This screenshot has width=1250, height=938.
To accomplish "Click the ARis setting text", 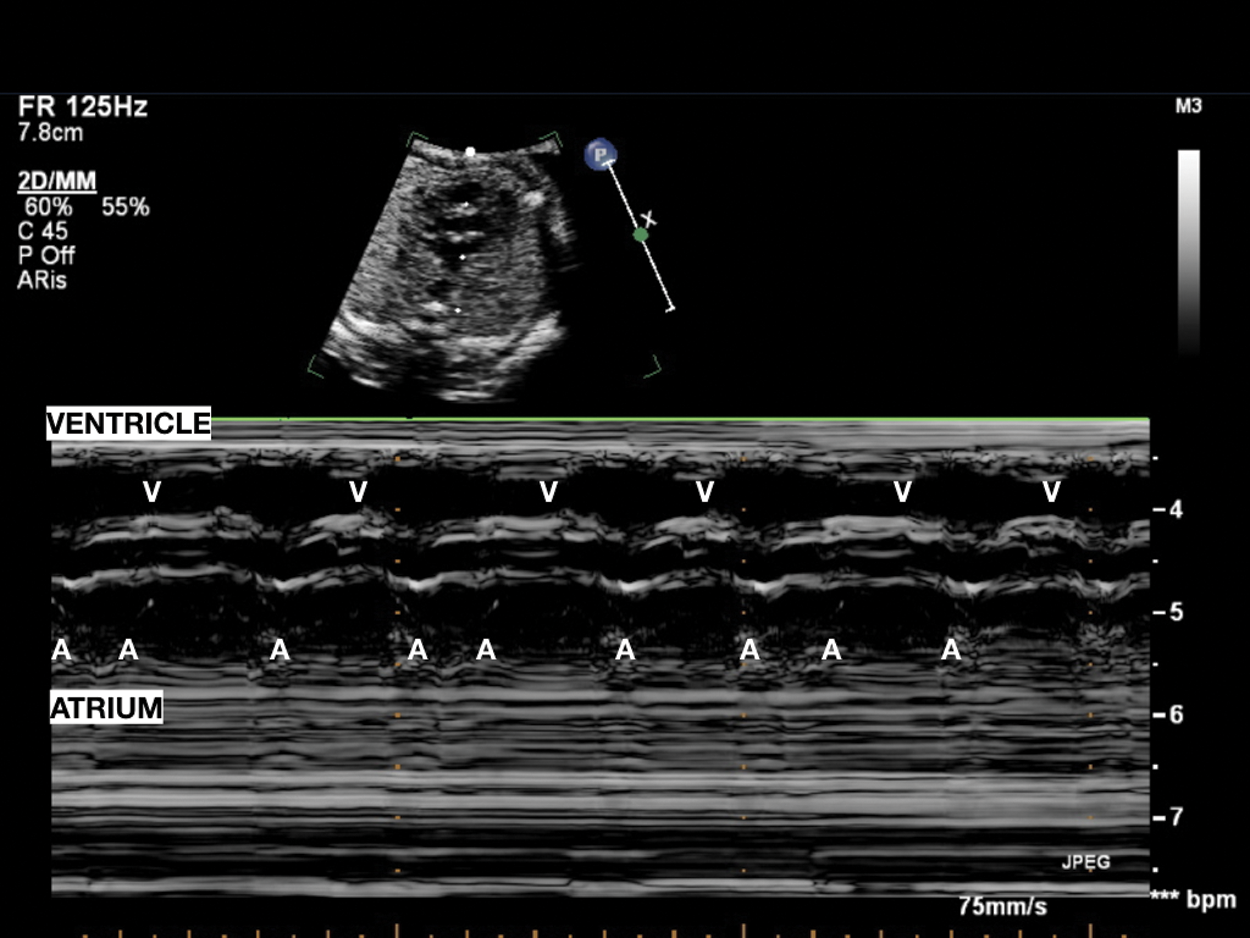I will click(42, 280).
